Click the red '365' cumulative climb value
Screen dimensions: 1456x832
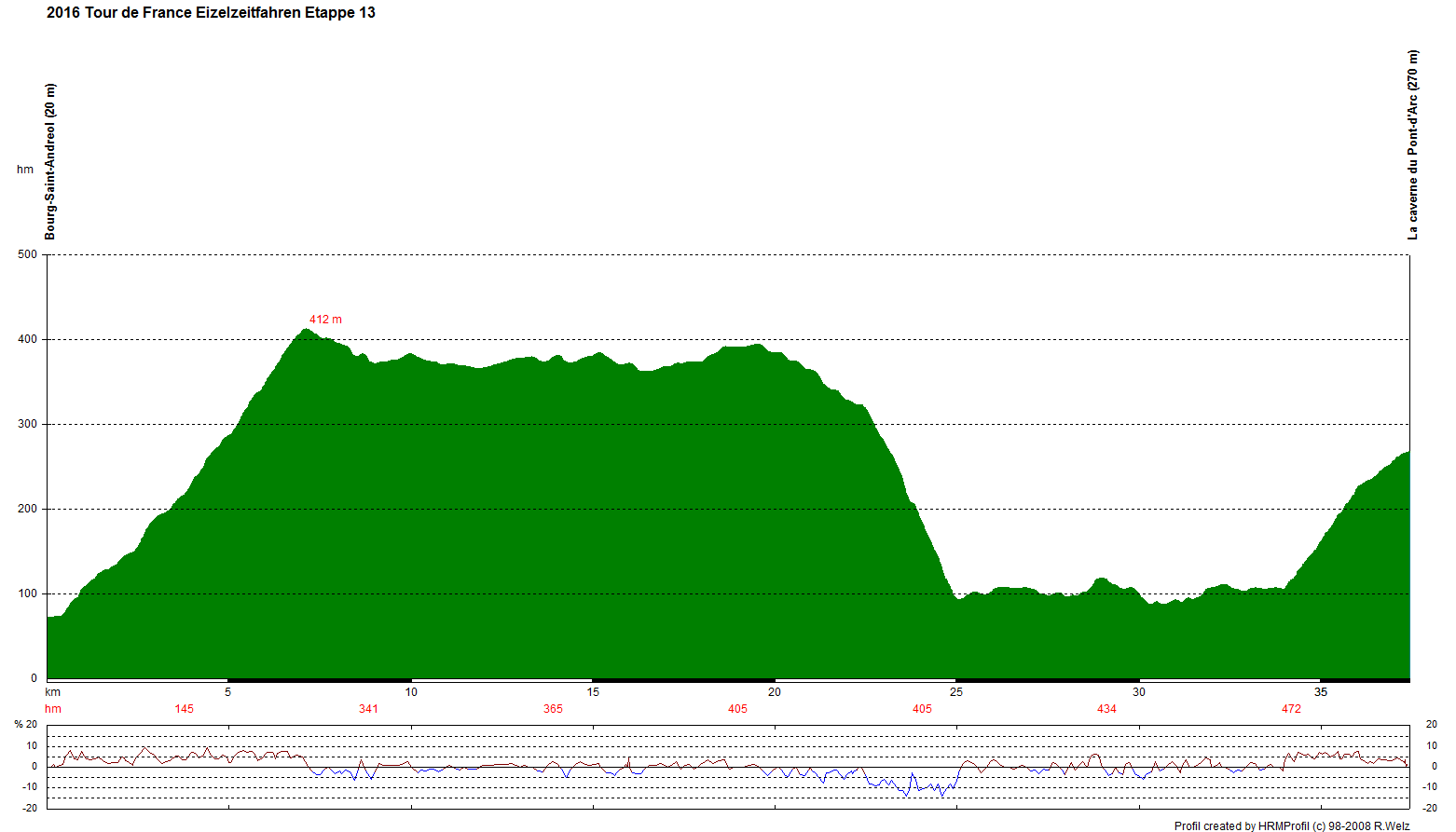[x=554, y=709]
